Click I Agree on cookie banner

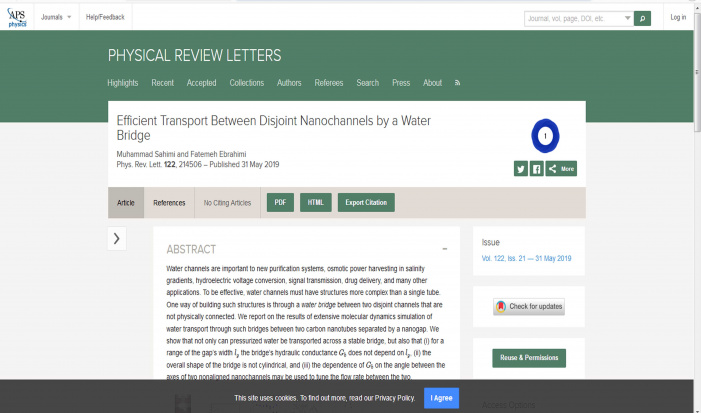click(x=441, y=398)
